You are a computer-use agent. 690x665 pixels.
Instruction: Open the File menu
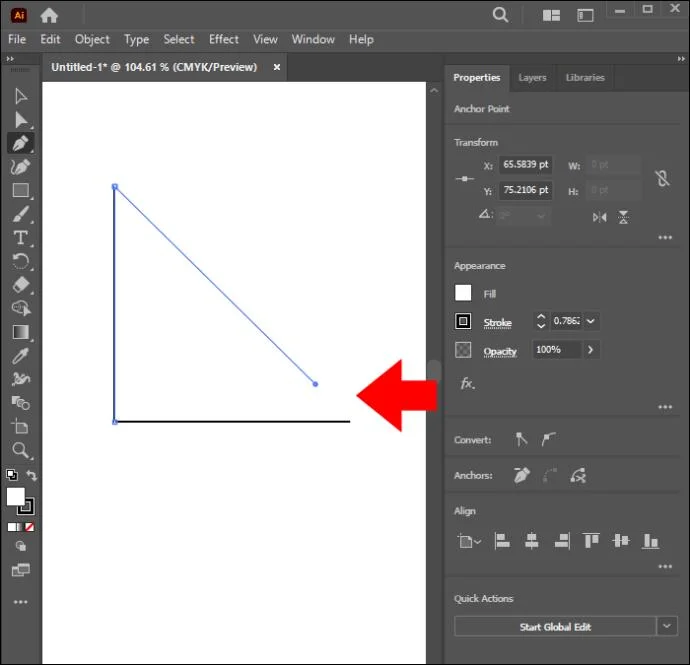17,39
